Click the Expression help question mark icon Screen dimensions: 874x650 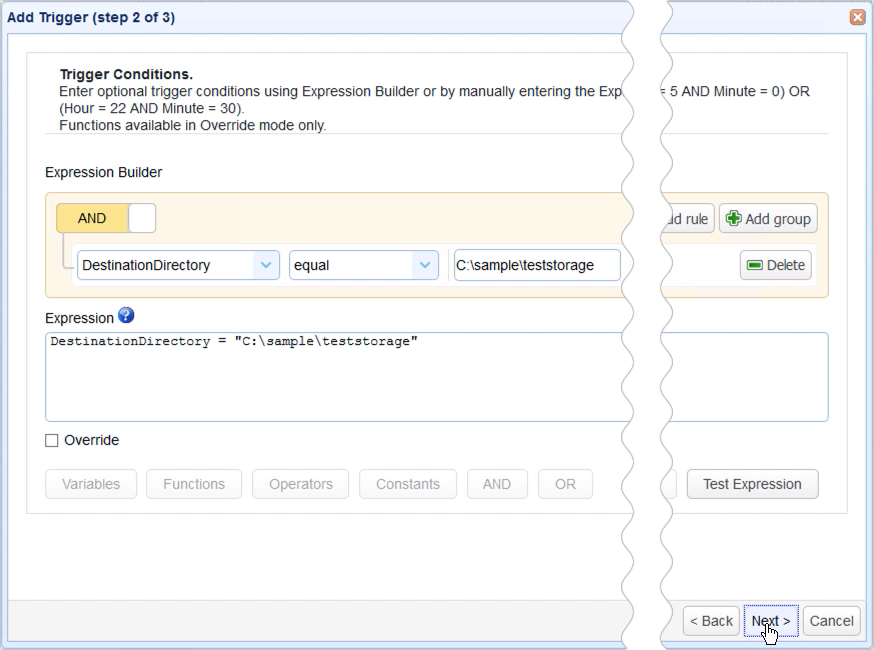coord(124,317)
